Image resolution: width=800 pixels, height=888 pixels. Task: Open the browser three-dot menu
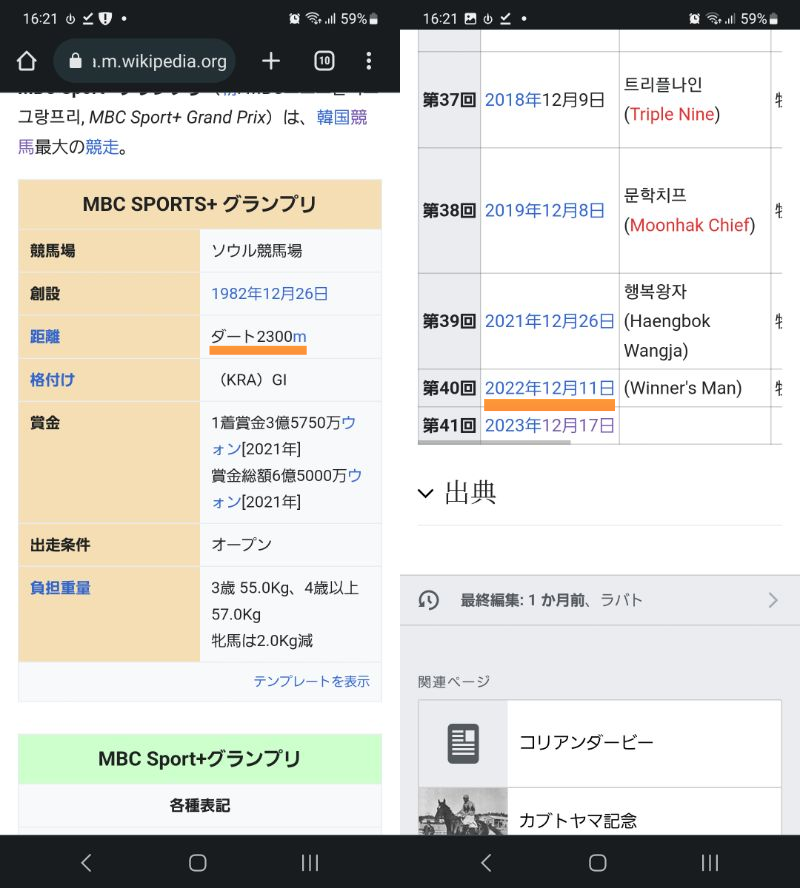(369, 61)
